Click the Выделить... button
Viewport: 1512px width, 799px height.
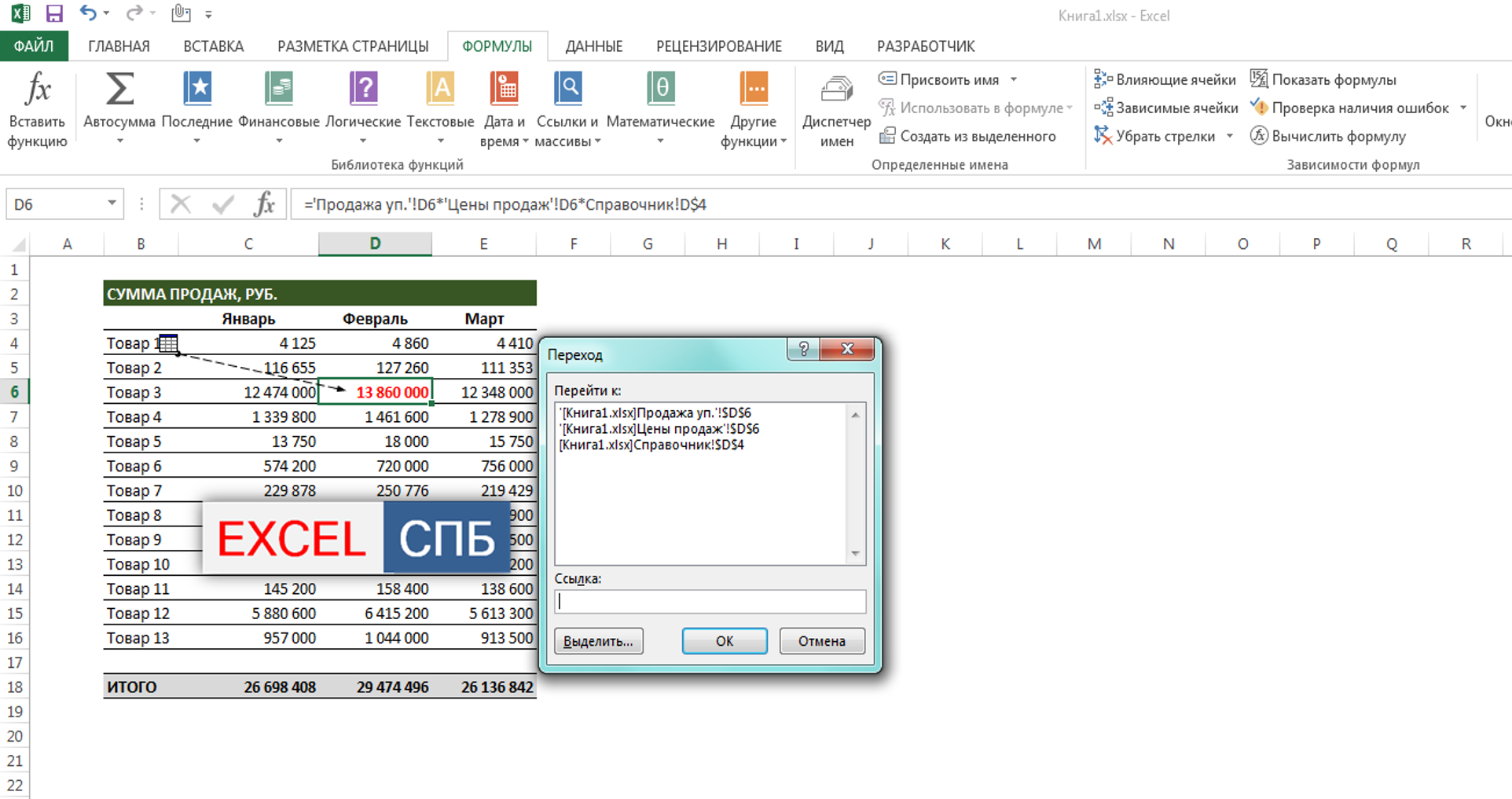tap(598, 641)
